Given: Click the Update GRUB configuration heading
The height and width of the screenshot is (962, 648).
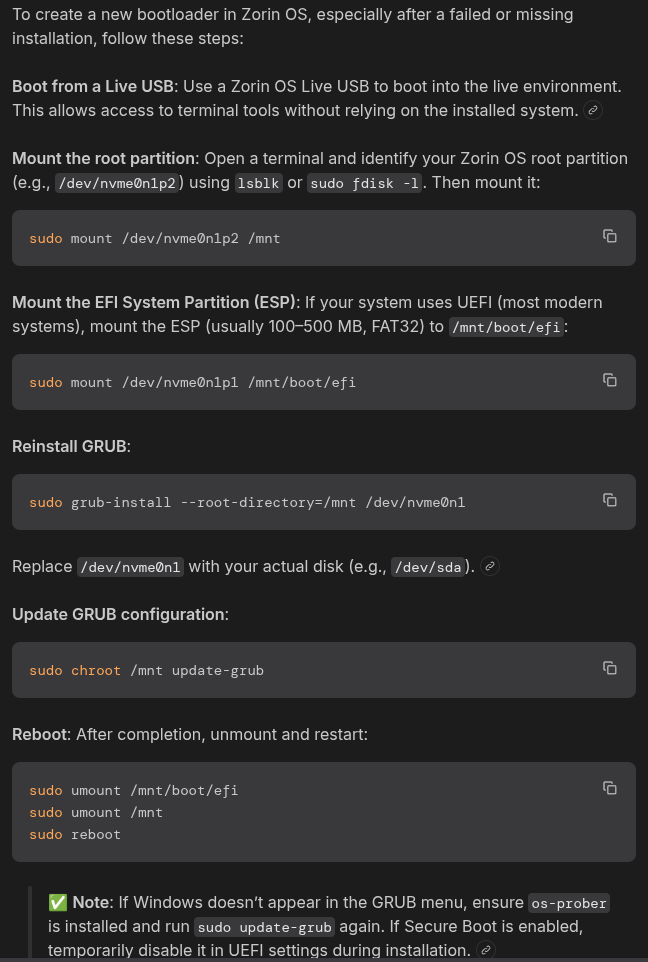Looking at the screenshot, I should pos(120,614).
